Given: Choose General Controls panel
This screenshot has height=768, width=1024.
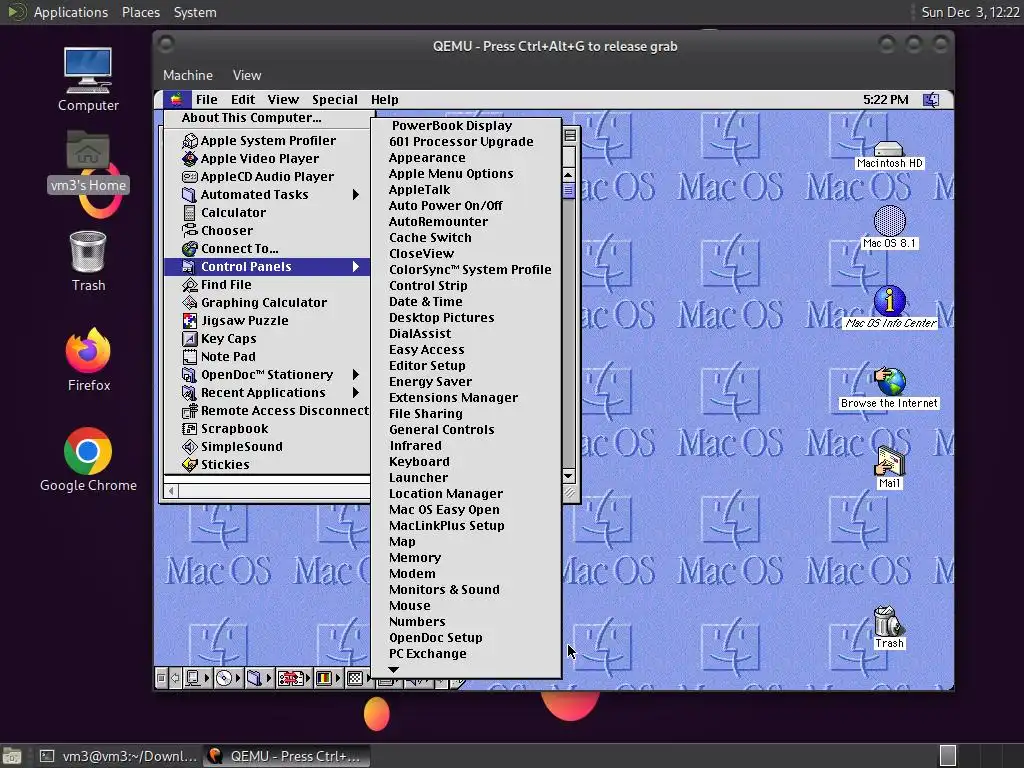Looking at the screenshot, I should (x=466, y=430).
